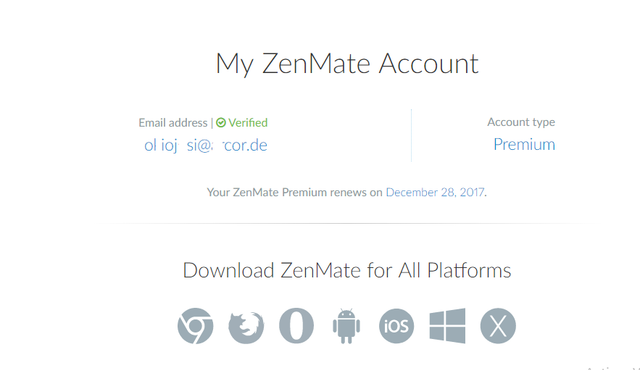Open the December 28, 2017 renewal link

pyautogui.click(x=435, y=192)
